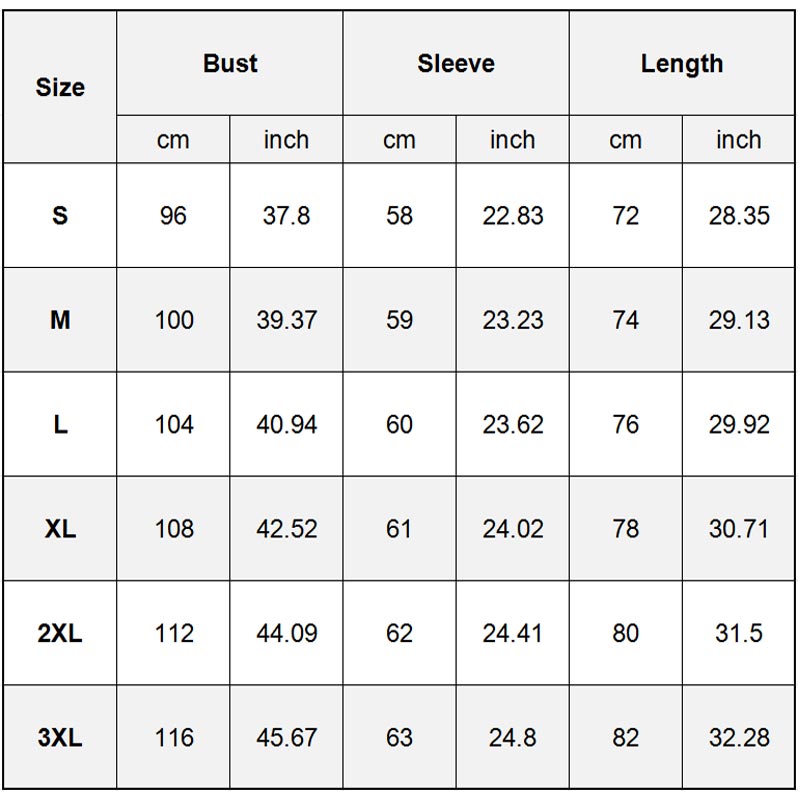Click the inch subheader under Length
The width and height of the screenshot is (800, 800).
pyautogui.click(x=738, y=140)
